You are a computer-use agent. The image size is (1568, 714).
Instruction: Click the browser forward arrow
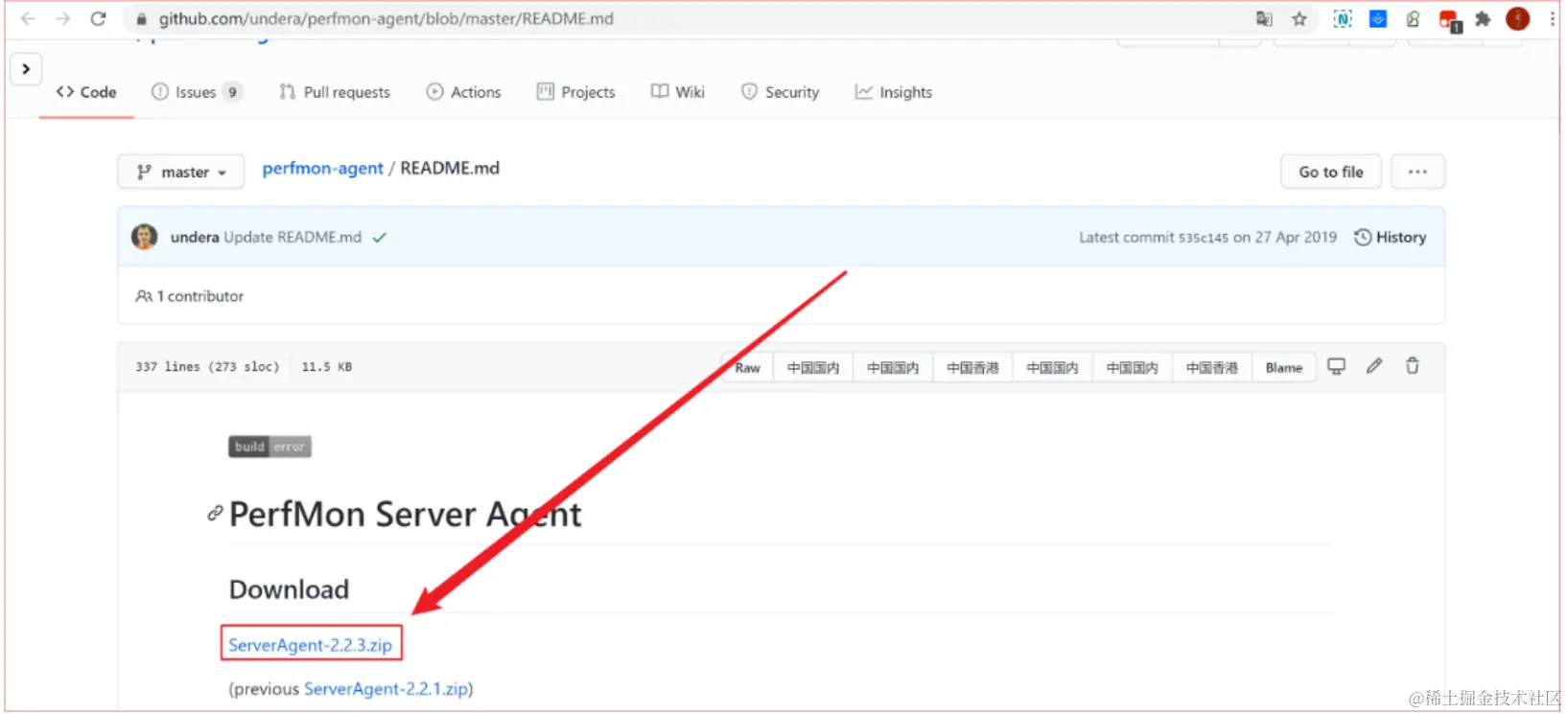click(x=62, y=18)
